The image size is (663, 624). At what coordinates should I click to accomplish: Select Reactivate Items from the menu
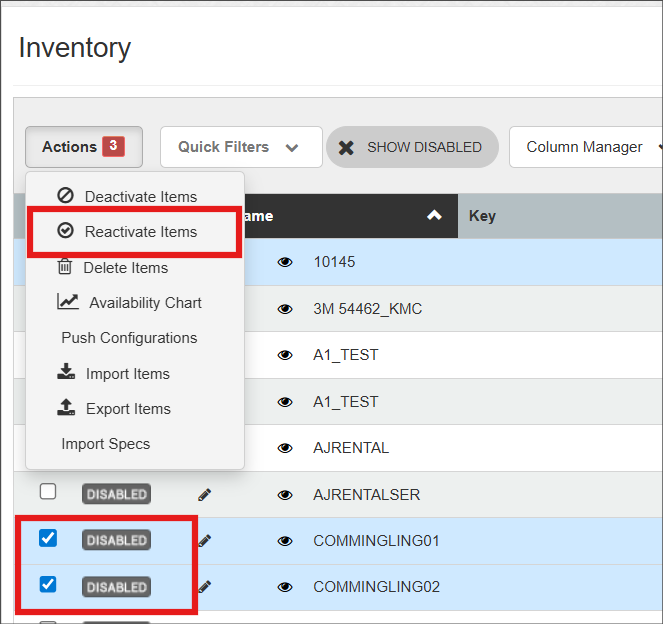coord(140,232)
